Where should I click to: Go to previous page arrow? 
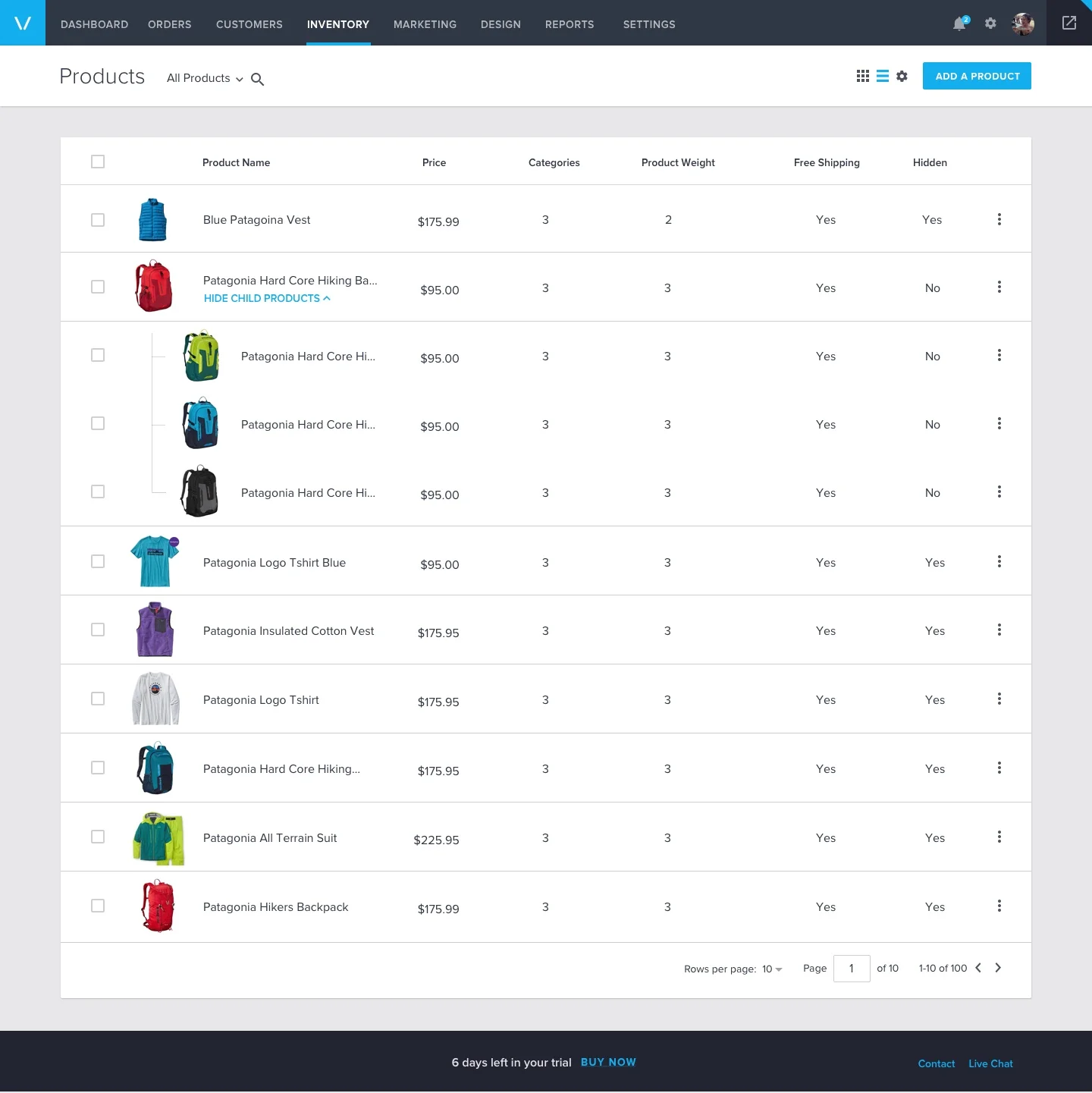coord(978,968)
